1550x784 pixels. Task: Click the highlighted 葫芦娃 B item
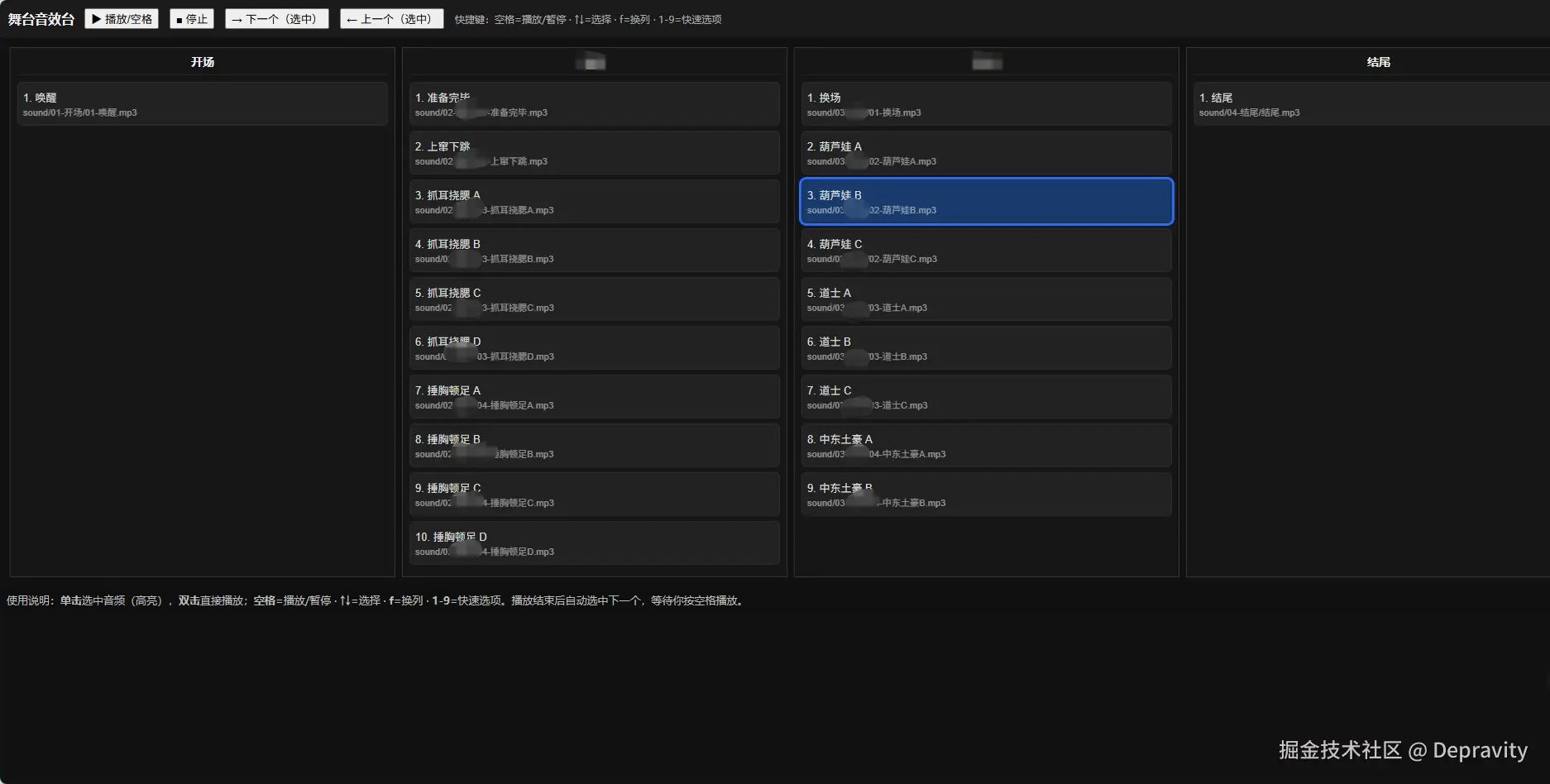pyautogui.click(x=984, y=201)
